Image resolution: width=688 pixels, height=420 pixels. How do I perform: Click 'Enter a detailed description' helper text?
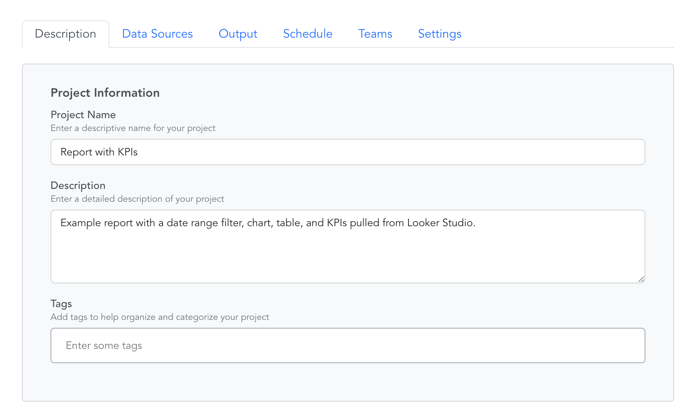coord(137,199)
